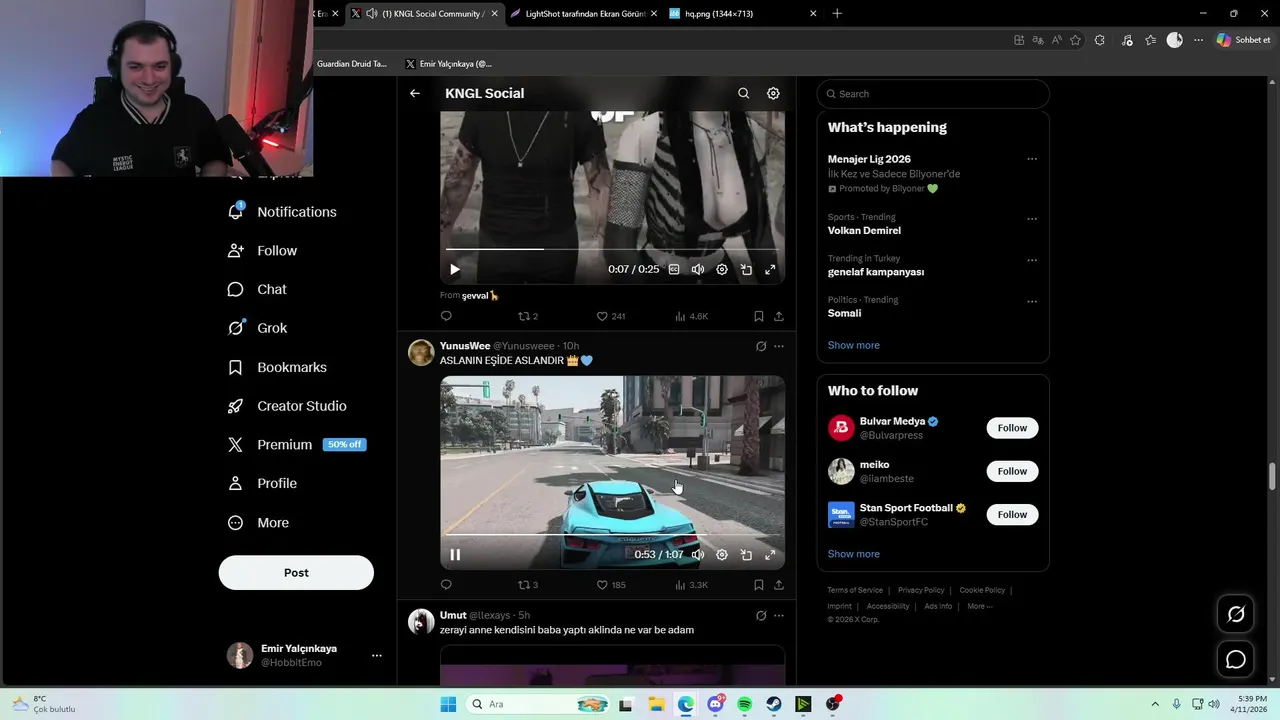Show more under Who to follow
The width and height of the screenshot is (1280, 720).
point(854,554)
